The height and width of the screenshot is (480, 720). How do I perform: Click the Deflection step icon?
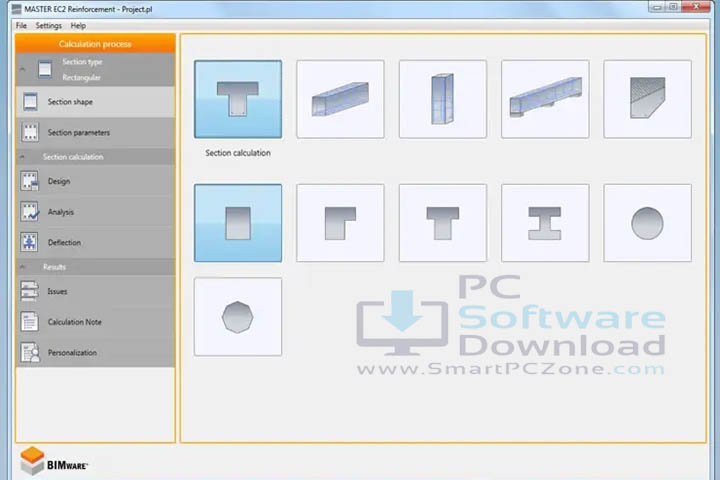30,242
